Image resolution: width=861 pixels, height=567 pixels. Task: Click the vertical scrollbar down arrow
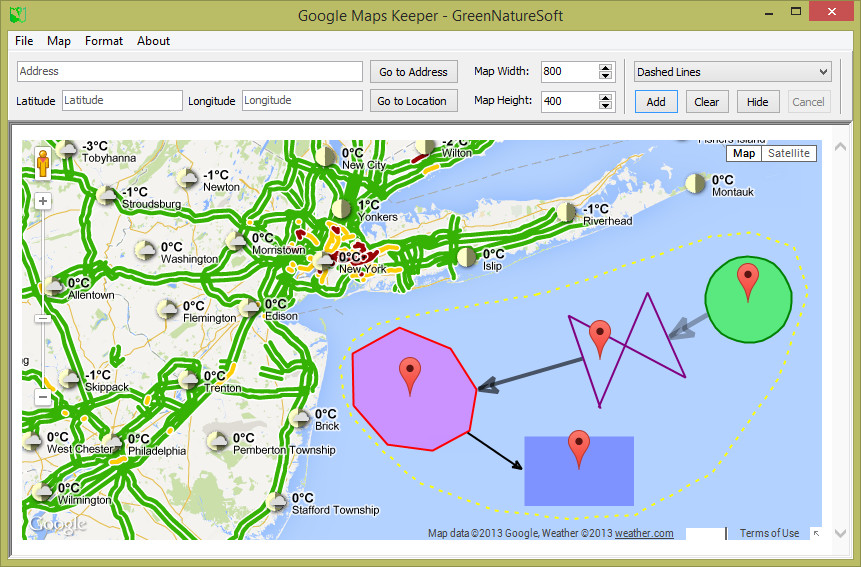840,533
